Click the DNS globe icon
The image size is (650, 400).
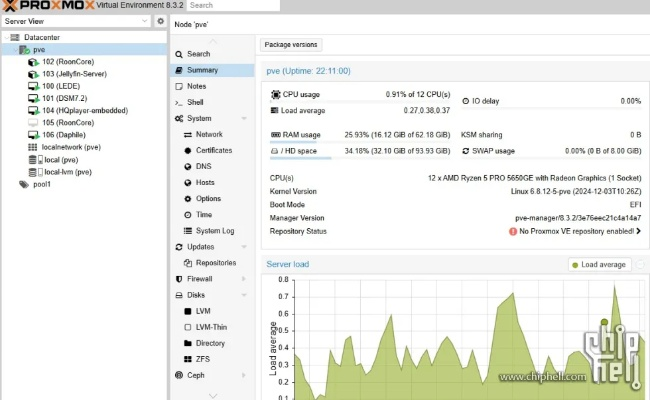coord(187,166)
